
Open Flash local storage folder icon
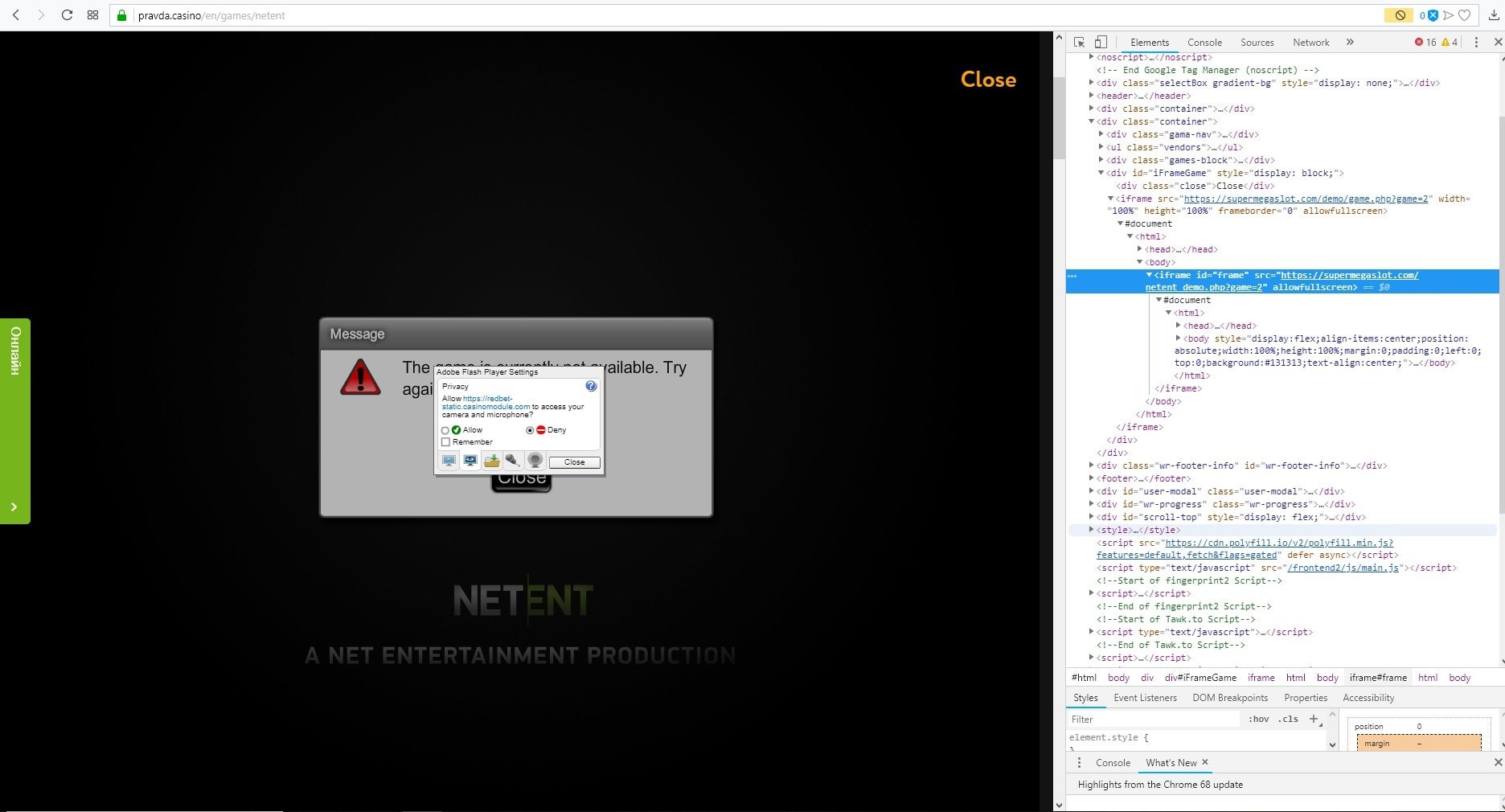[491, 461]
